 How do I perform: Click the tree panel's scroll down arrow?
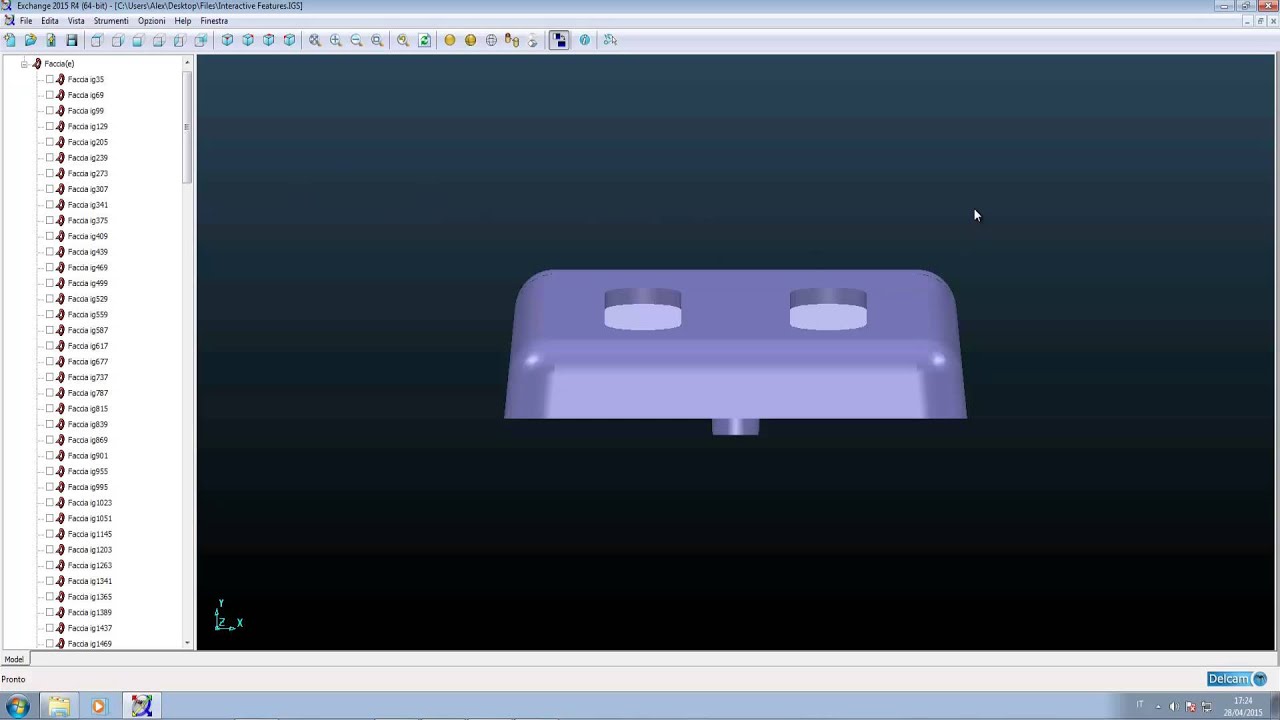[187, 643]
